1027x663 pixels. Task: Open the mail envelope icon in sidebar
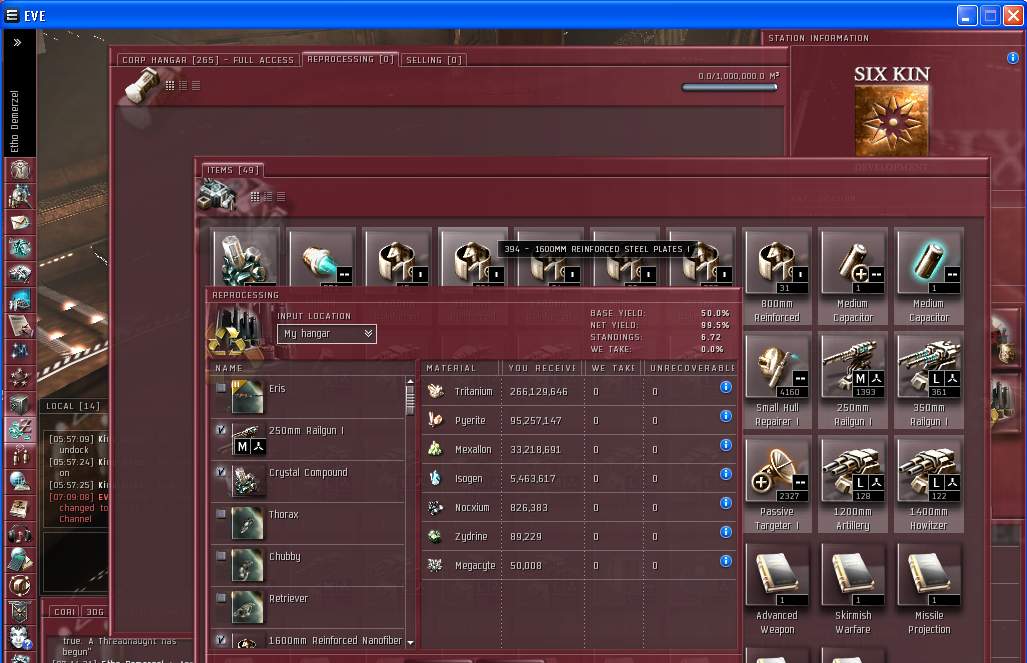click(20, 223)
